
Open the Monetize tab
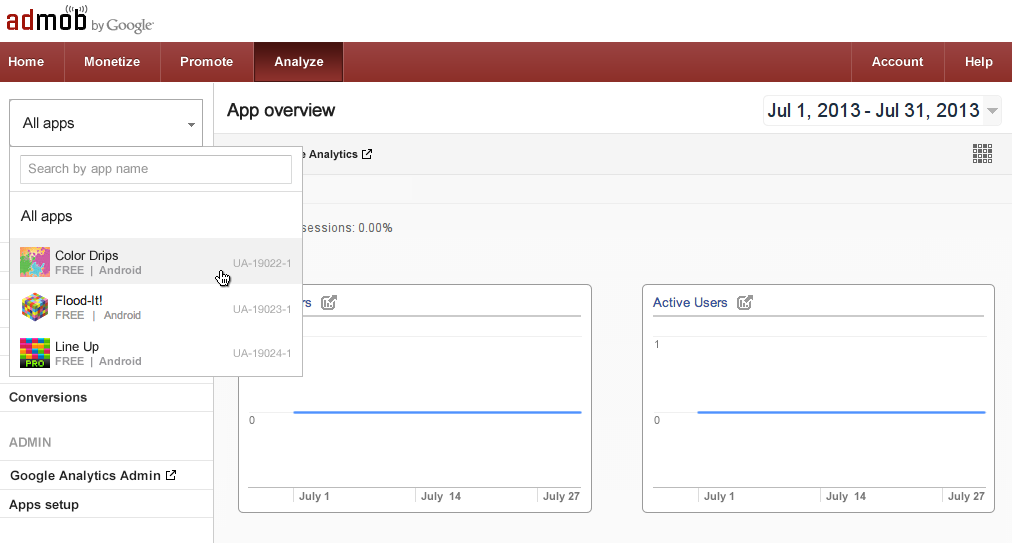pyautogui.click(x=112, y=62)
